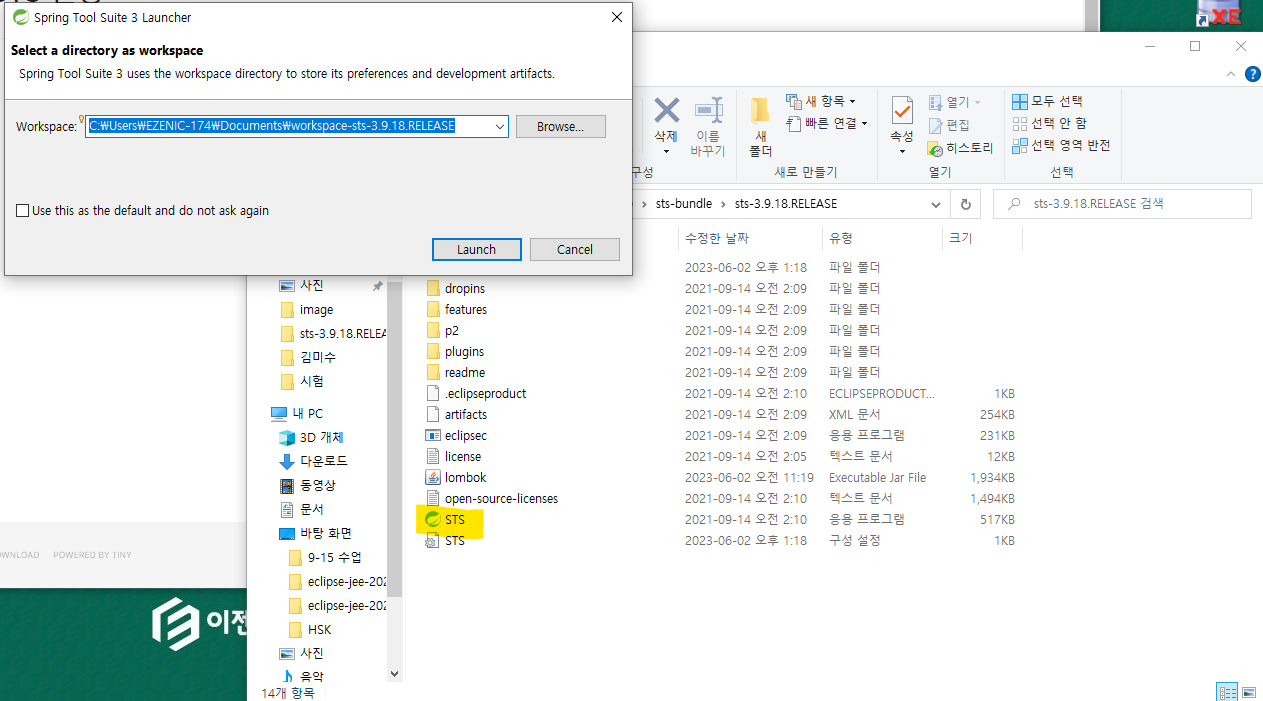The height and width of the screenshot is (701, 1263).
Task: Switch to details view icon in status bar
Action: [1226, 691]
